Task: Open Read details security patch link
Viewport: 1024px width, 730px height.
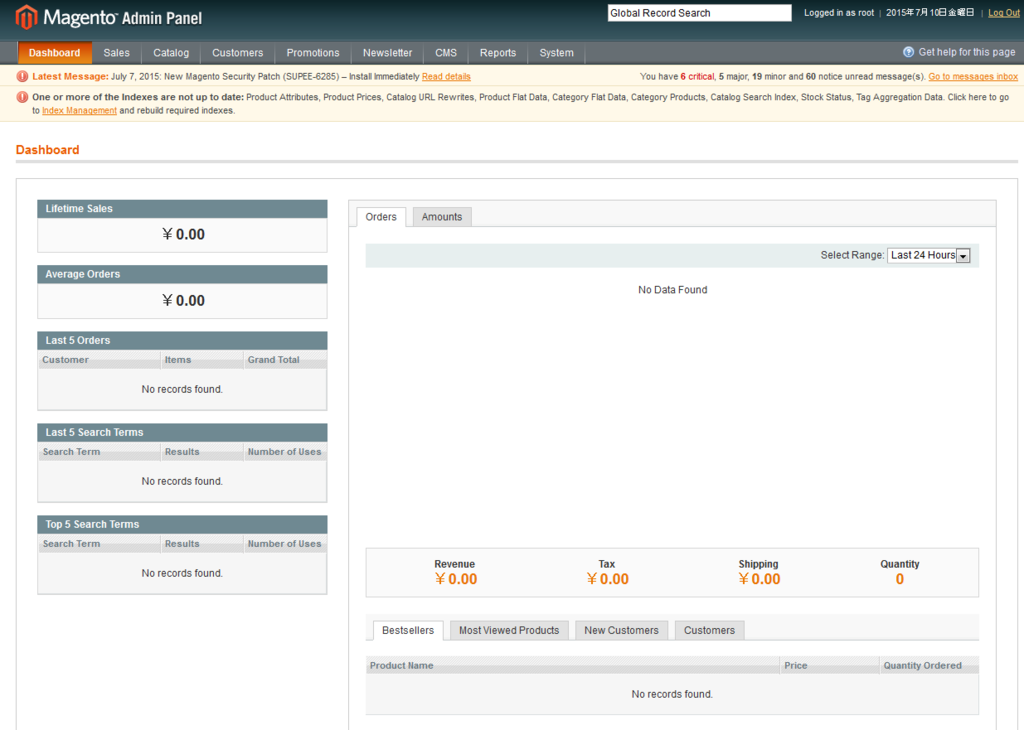Action: pyautogui.click(x=446, y=76)
